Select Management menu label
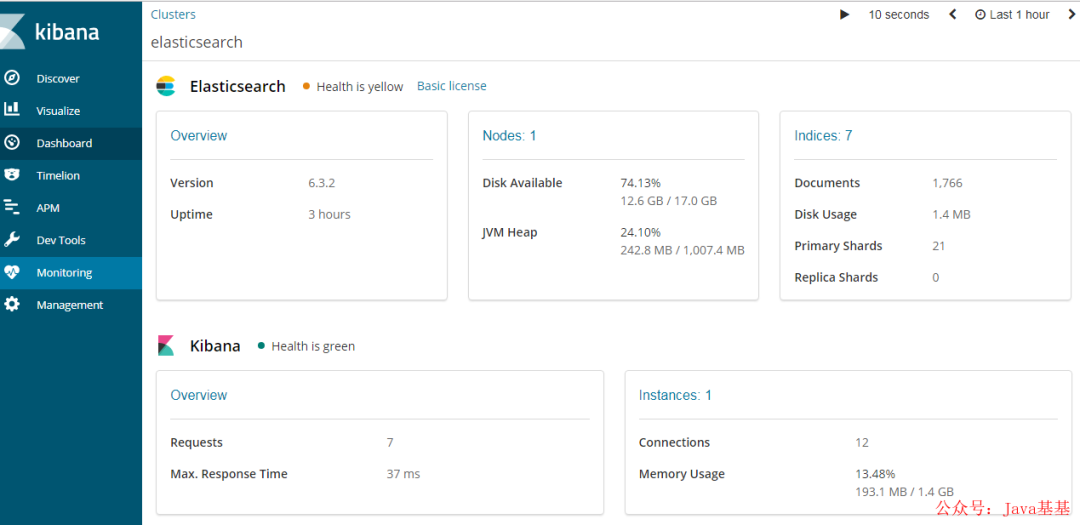This screenshot has height=525, width=1080. [70, 305]
